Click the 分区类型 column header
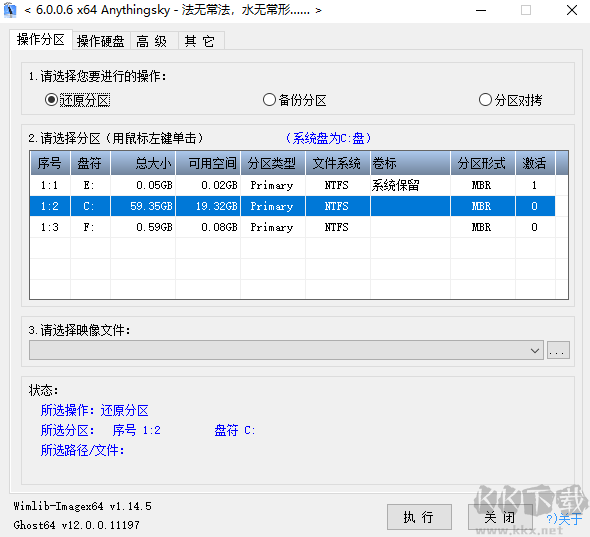 (273, 163)
